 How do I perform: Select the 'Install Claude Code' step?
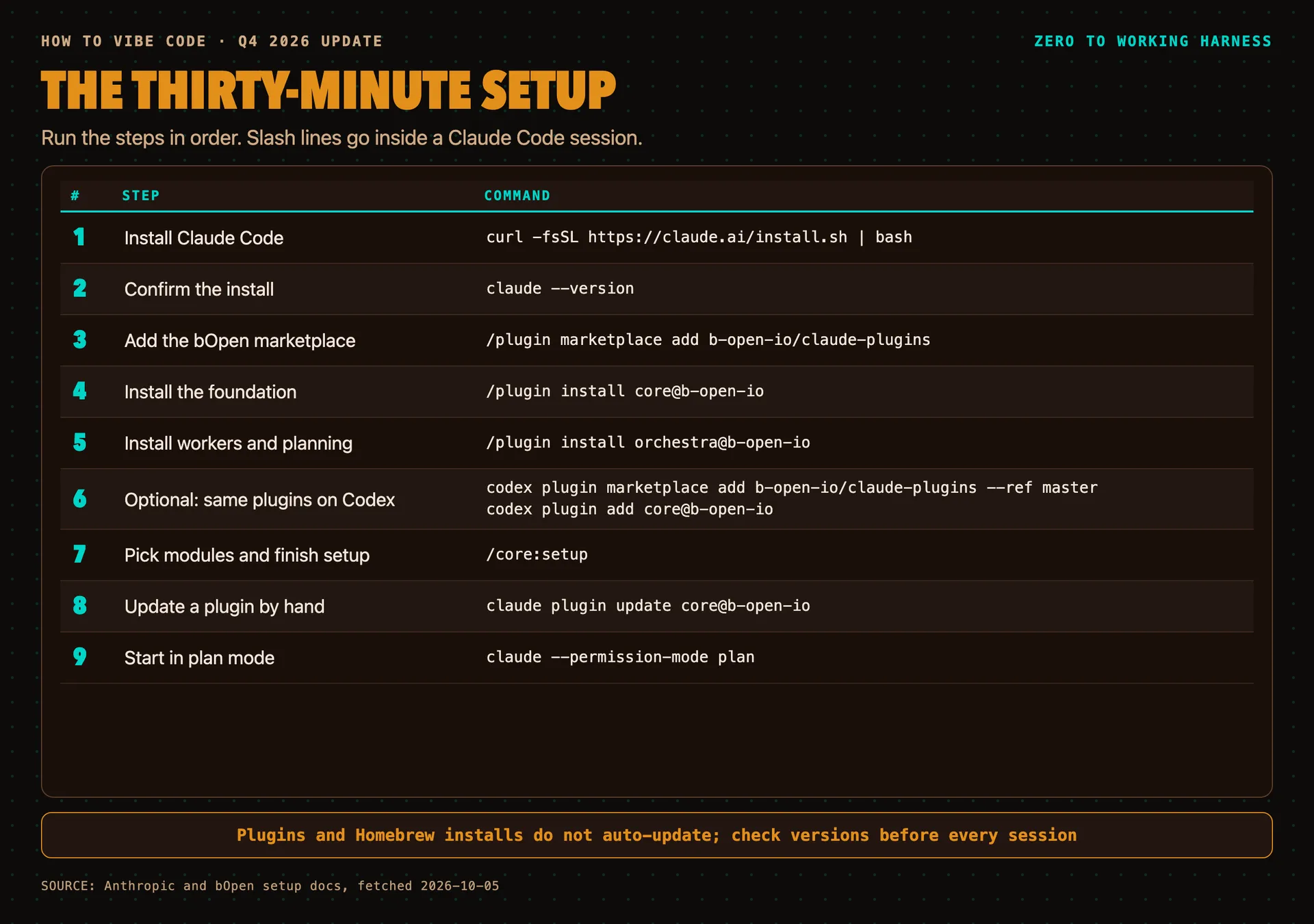tap(204, 238)
